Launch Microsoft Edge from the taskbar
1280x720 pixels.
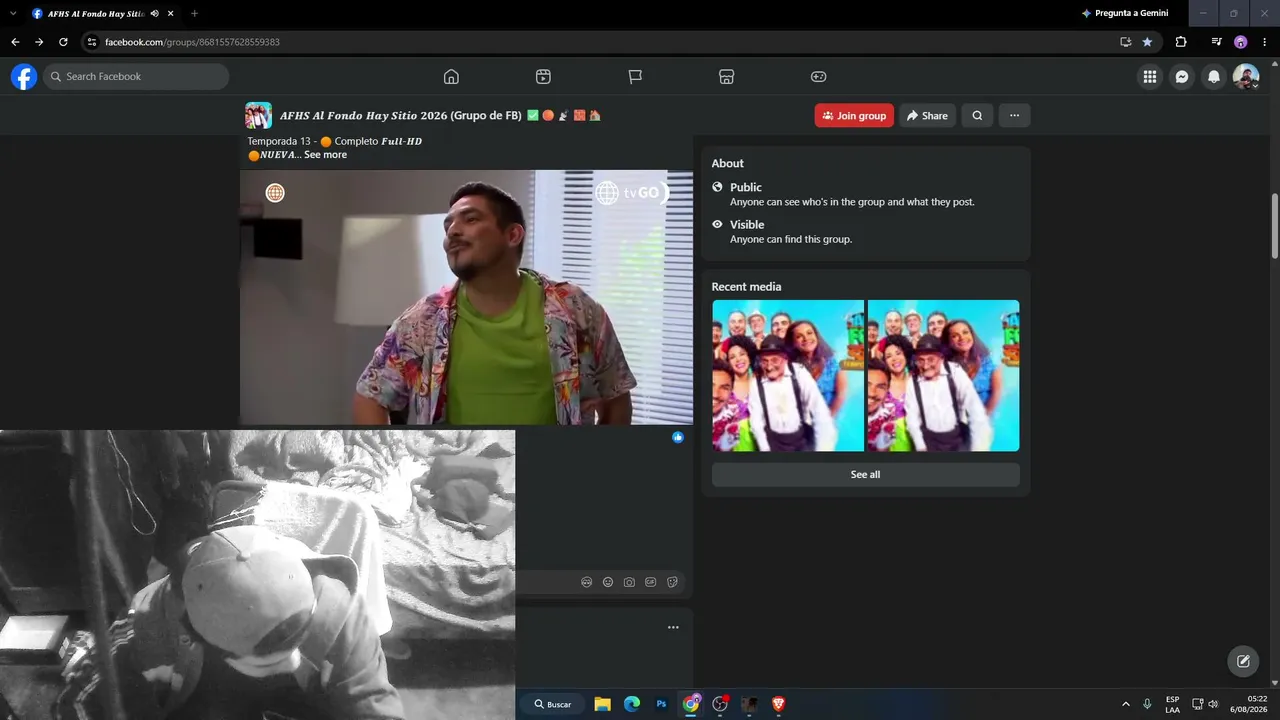click(632, 704)
